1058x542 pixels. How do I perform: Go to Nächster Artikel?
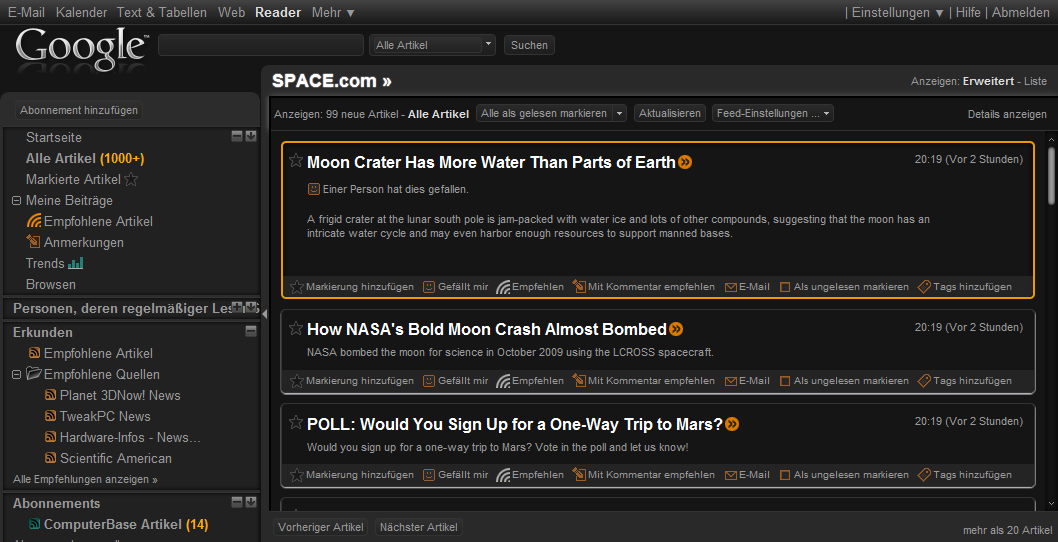(418, 527)
